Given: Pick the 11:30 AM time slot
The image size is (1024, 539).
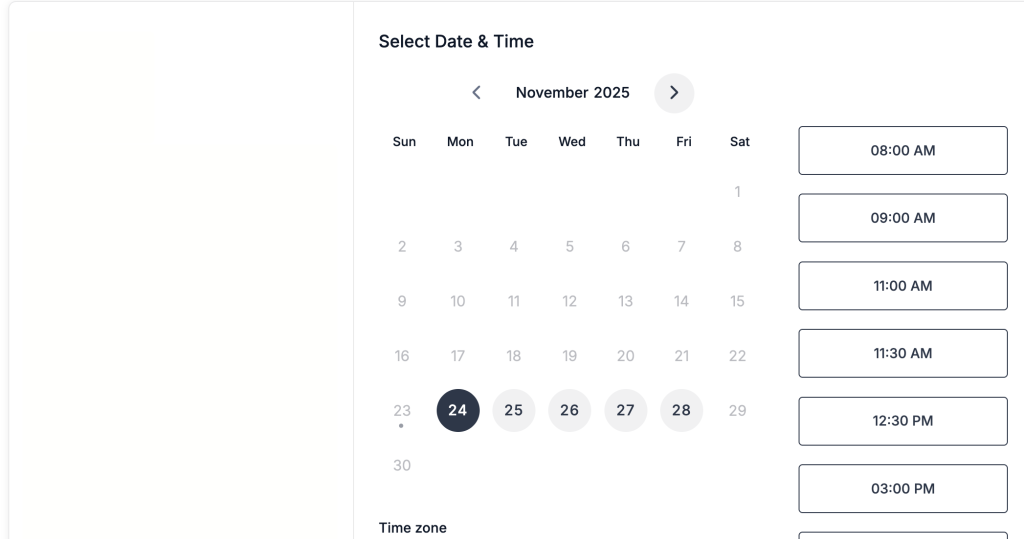Looking at the screenshot, I should click(x=902, y=353).
